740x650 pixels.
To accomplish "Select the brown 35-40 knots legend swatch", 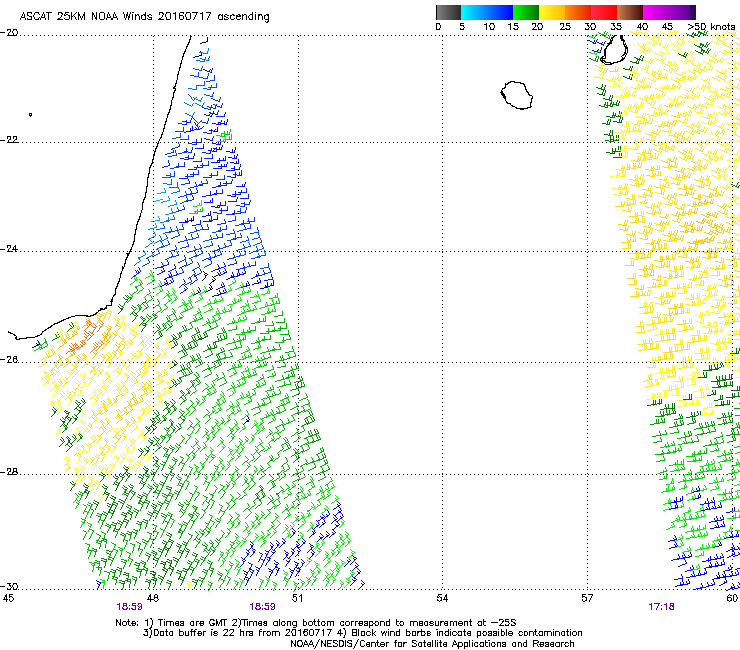I will click(630, 12).
